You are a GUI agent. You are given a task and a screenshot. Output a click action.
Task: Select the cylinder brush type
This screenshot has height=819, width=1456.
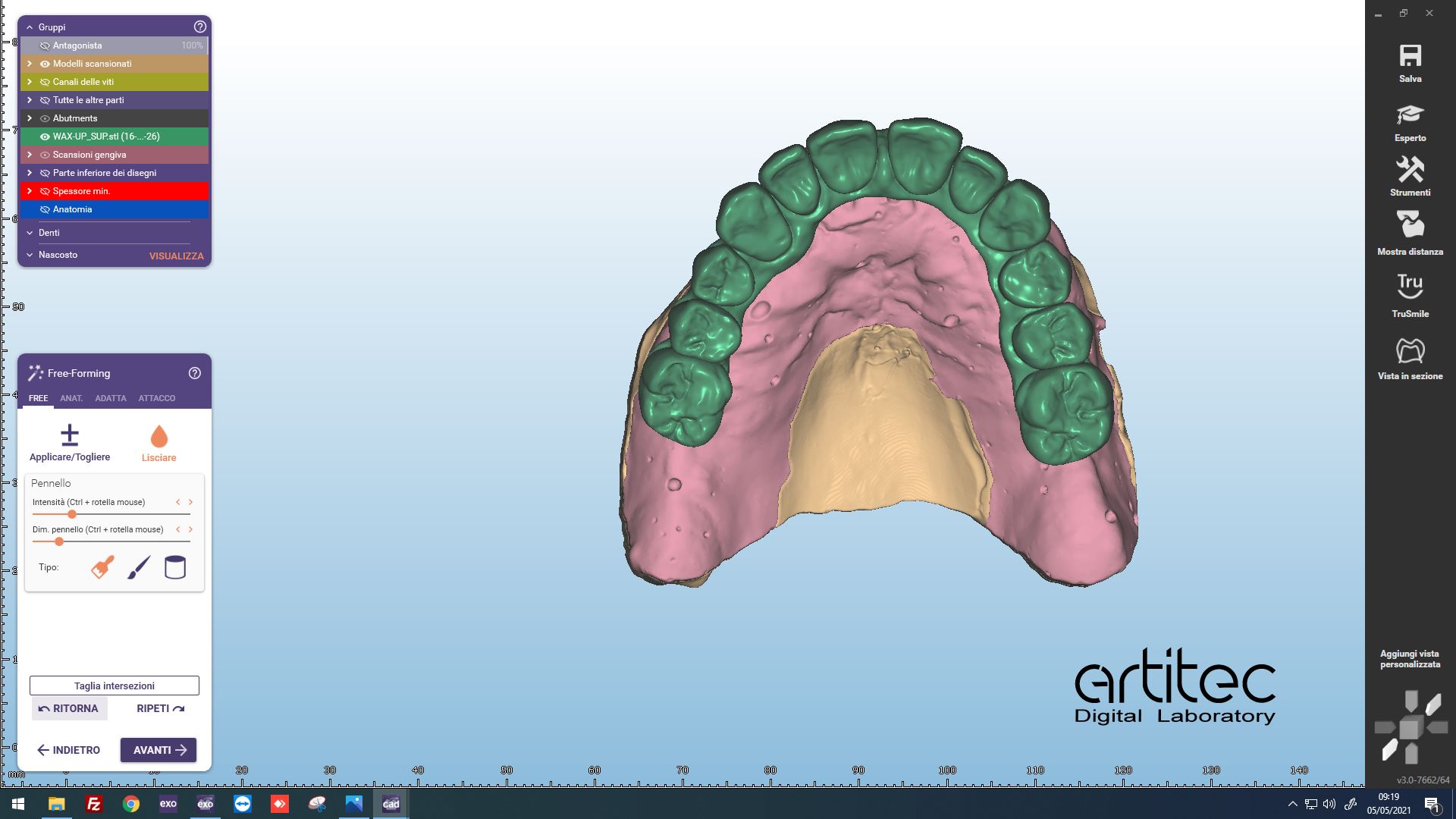[x=175, y=567]
